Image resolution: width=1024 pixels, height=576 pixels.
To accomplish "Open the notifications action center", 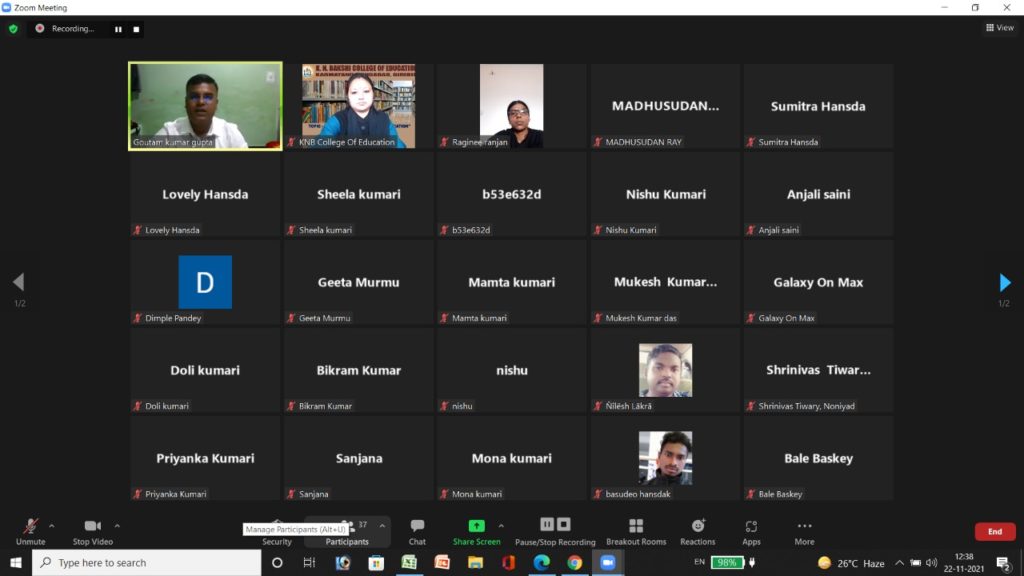I will 1003,562.
